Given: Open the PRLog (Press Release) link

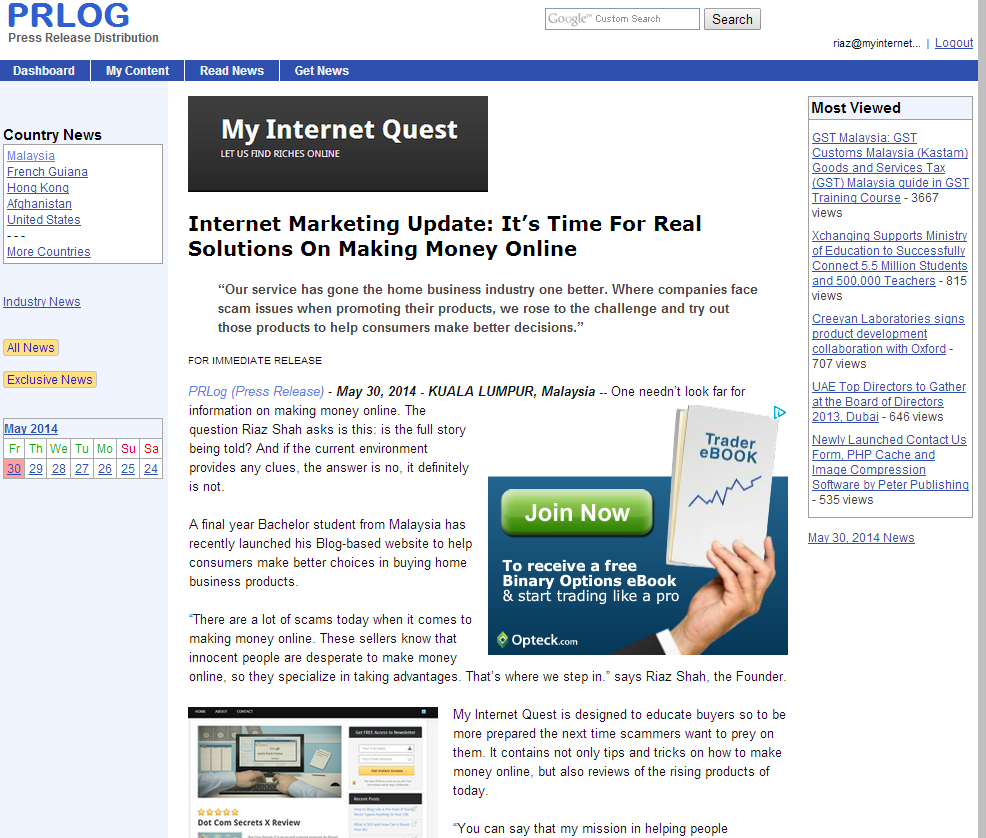Looking at the screenshot, I should point(256,391).
